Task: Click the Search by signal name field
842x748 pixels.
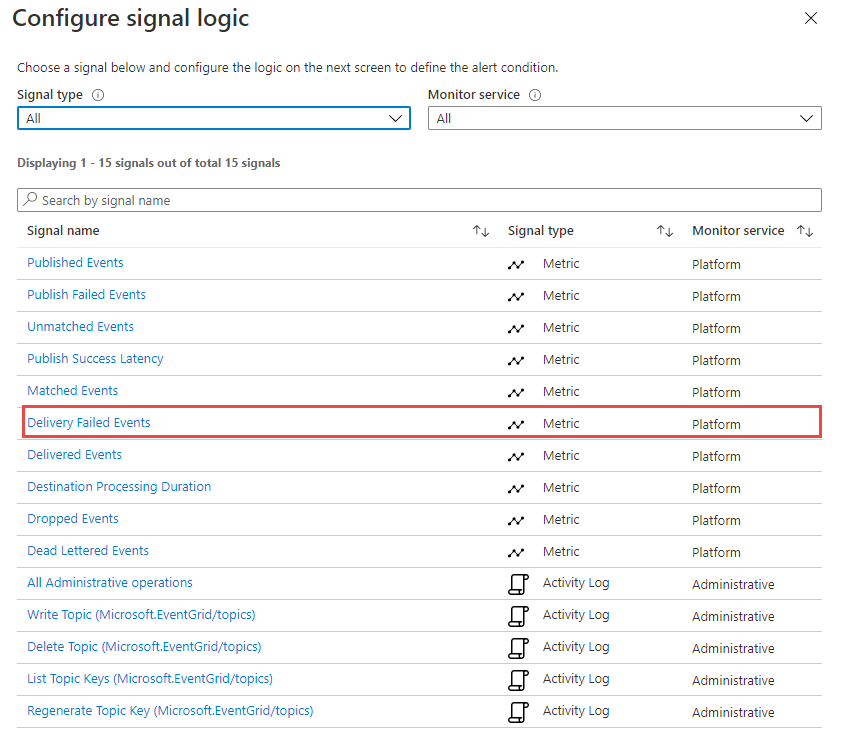Action: [x=419, y=200]
